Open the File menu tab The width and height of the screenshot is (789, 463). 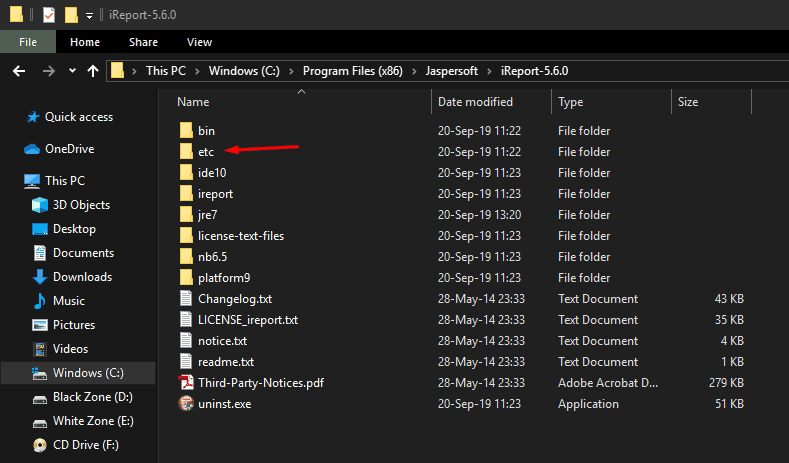(x=28, y=42)
